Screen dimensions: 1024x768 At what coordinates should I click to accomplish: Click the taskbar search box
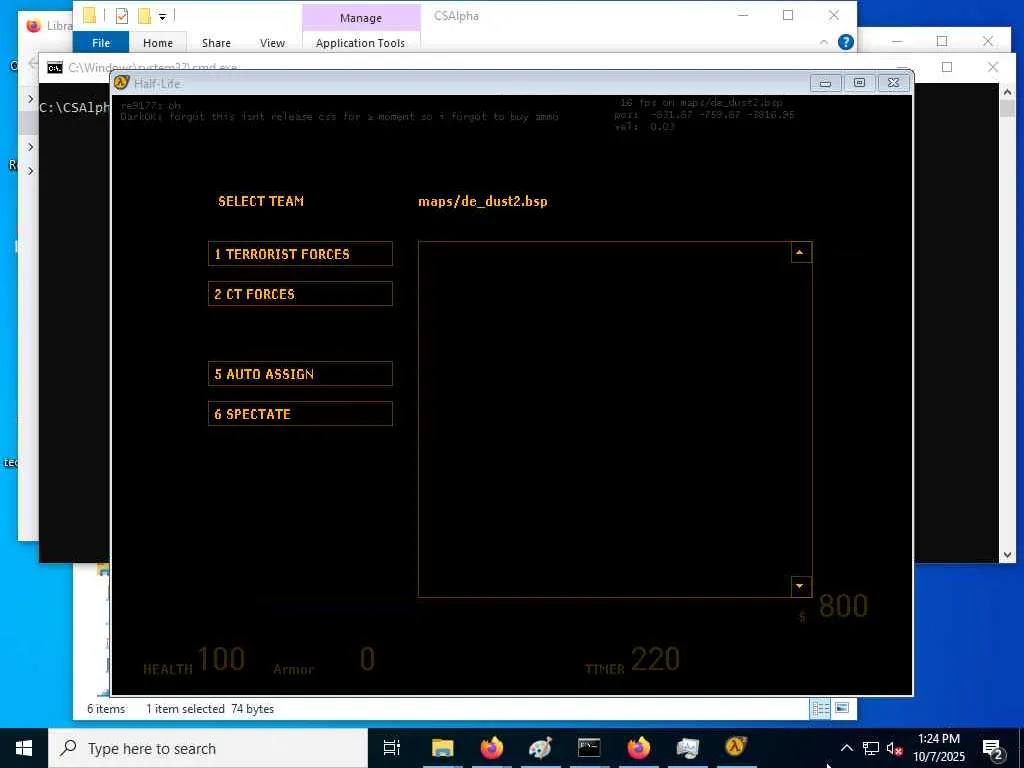tap(208, 748)
